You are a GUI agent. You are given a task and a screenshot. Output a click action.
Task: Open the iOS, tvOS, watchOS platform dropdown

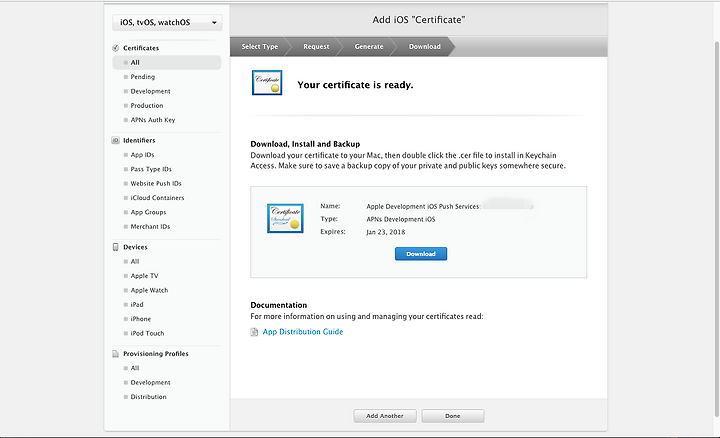click(167, 22)
